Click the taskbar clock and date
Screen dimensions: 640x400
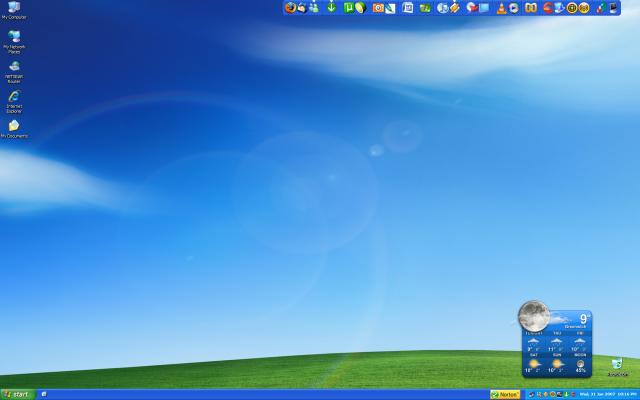pyautogui.click(x=608, y=395)
